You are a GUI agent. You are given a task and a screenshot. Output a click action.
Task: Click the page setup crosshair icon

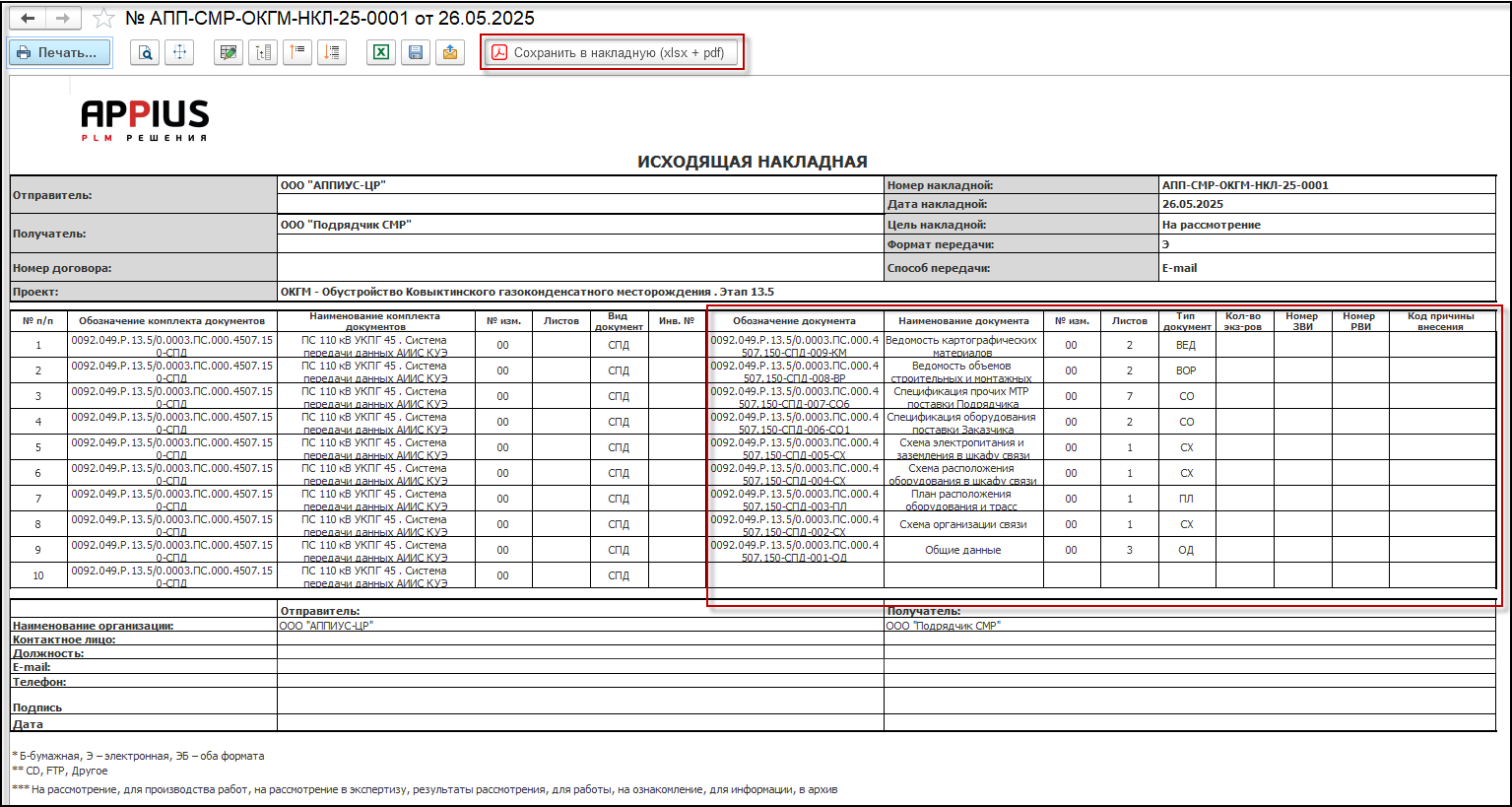pyautogui.click(x=179, y=53)
